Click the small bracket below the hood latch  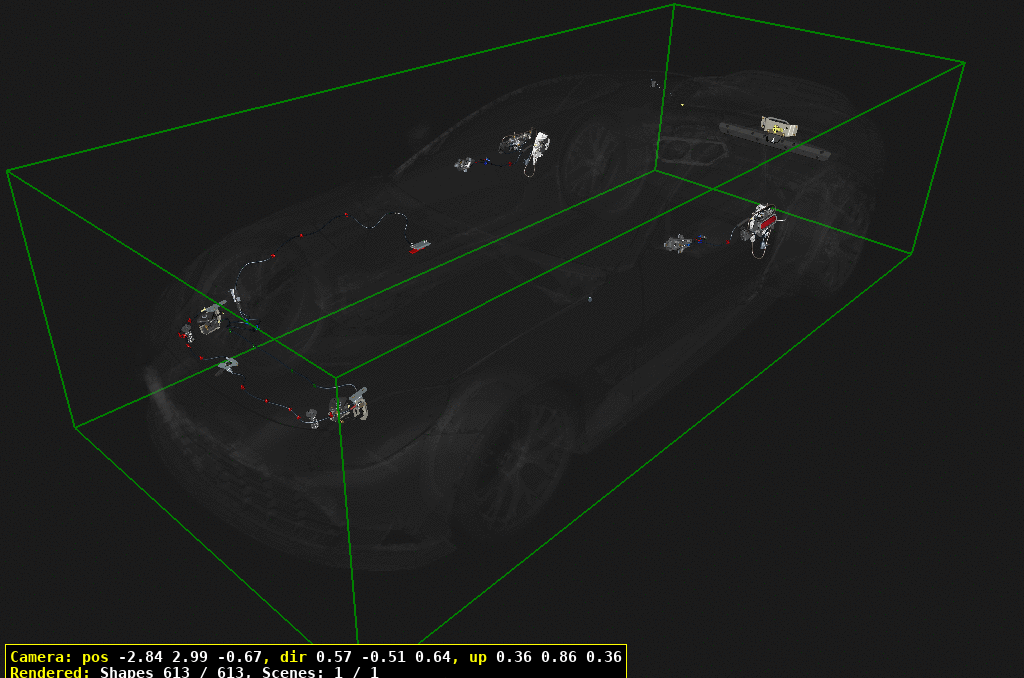[228, 365]
